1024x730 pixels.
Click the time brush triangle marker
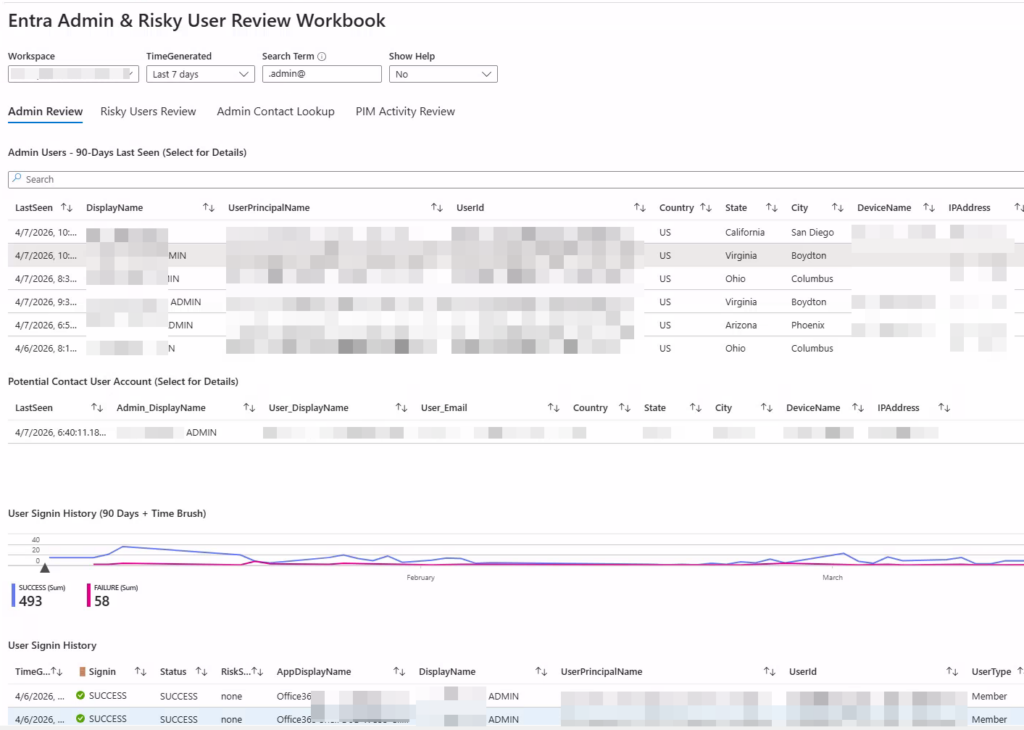[44, 567]
